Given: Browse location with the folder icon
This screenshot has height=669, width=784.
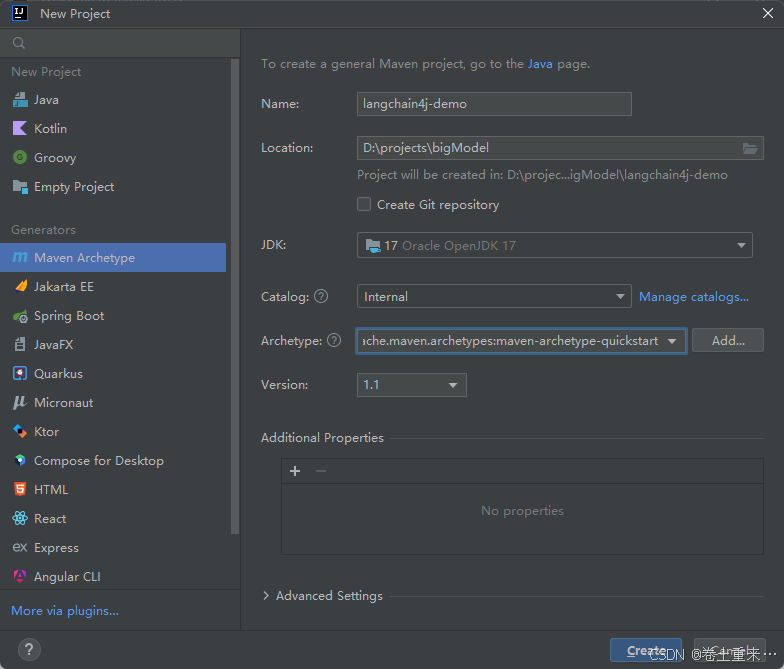Looking at the screenshot, I should (750, 148).
